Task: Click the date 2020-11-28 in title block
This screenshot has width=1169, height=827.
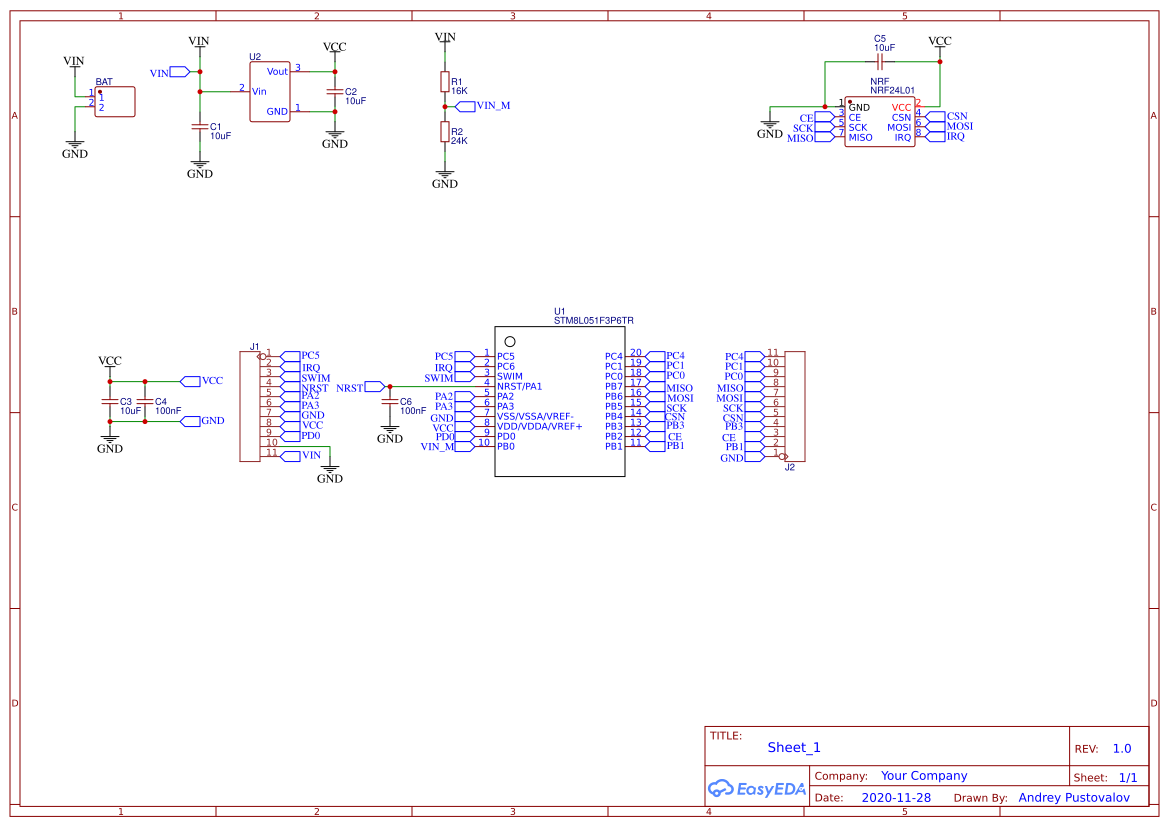Action: (x=894, y=797)
